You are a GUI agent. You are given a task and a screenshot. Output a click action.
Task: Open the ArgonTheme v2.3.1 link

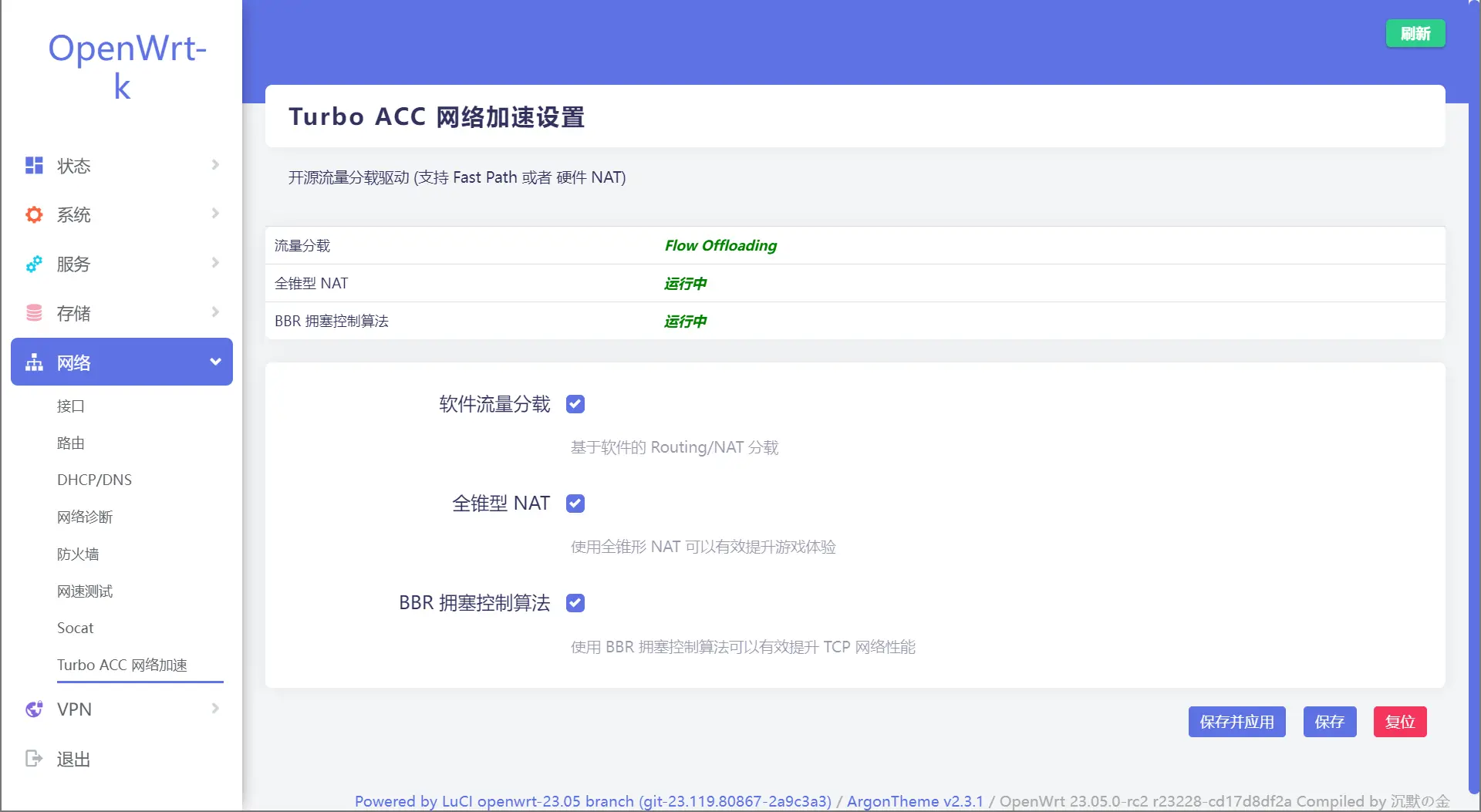click(916, 801)
